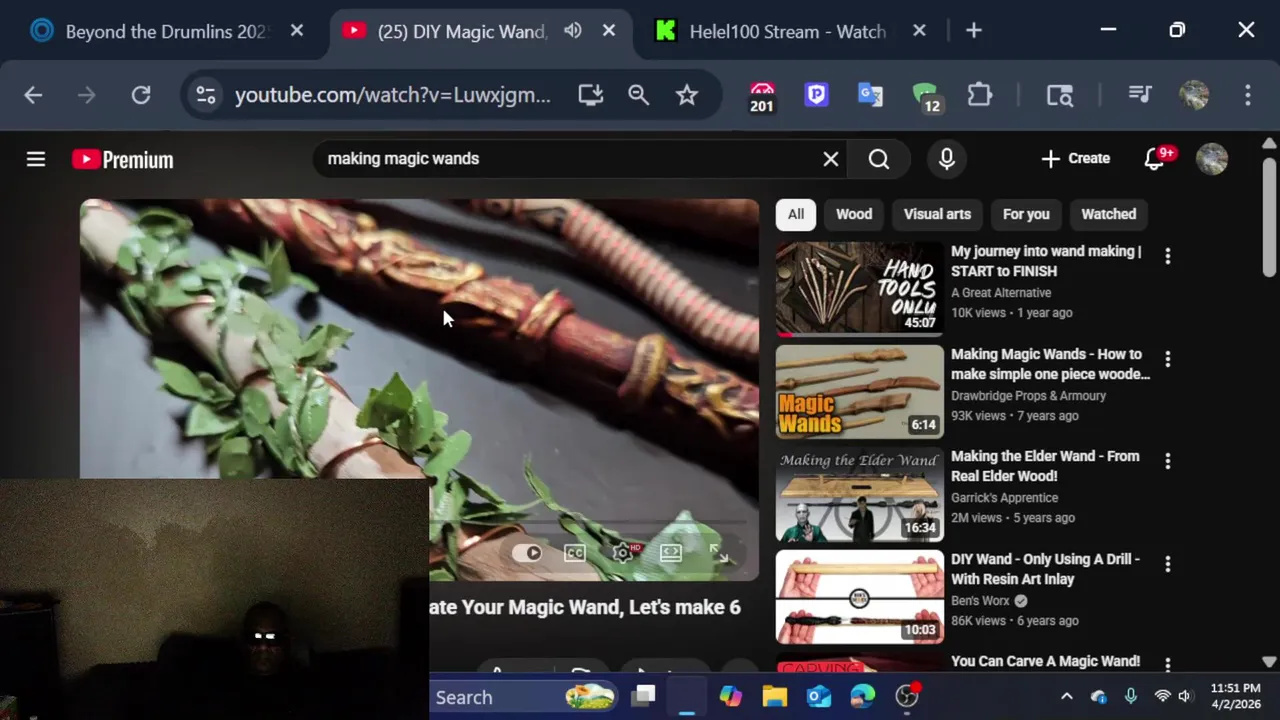1280x720 pixels.
Task: Open options for 'My journey into wand making'
Action: click(x=1167, y=257)
